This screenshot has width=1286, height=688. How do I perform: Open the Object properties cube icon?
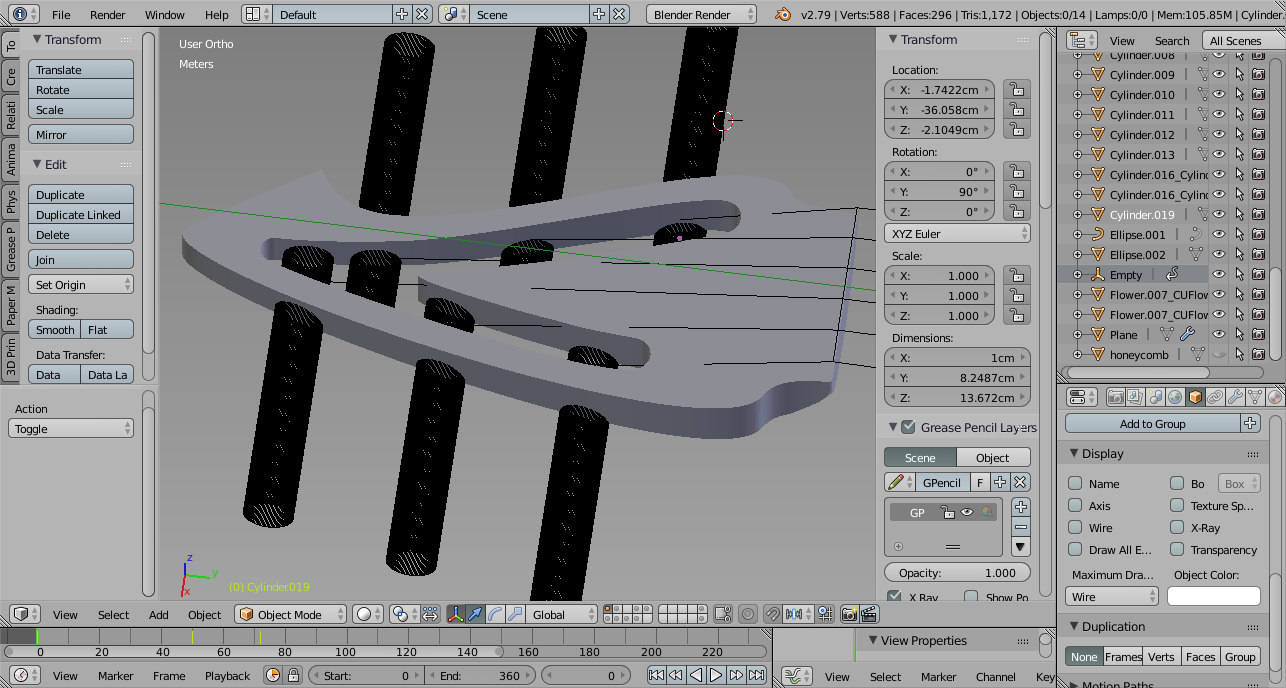[1195, 397]
